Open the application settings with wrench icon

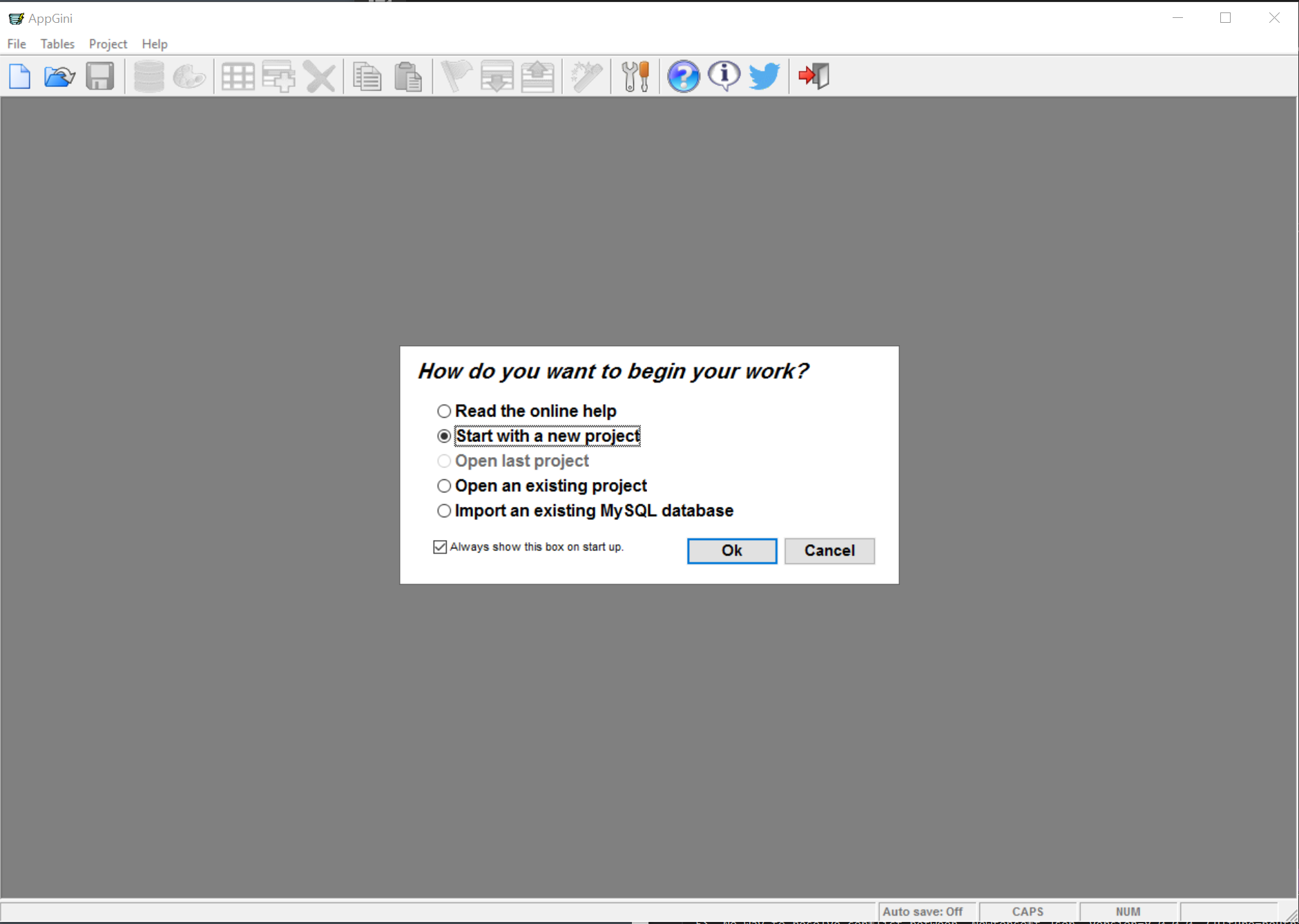(635, 76)
